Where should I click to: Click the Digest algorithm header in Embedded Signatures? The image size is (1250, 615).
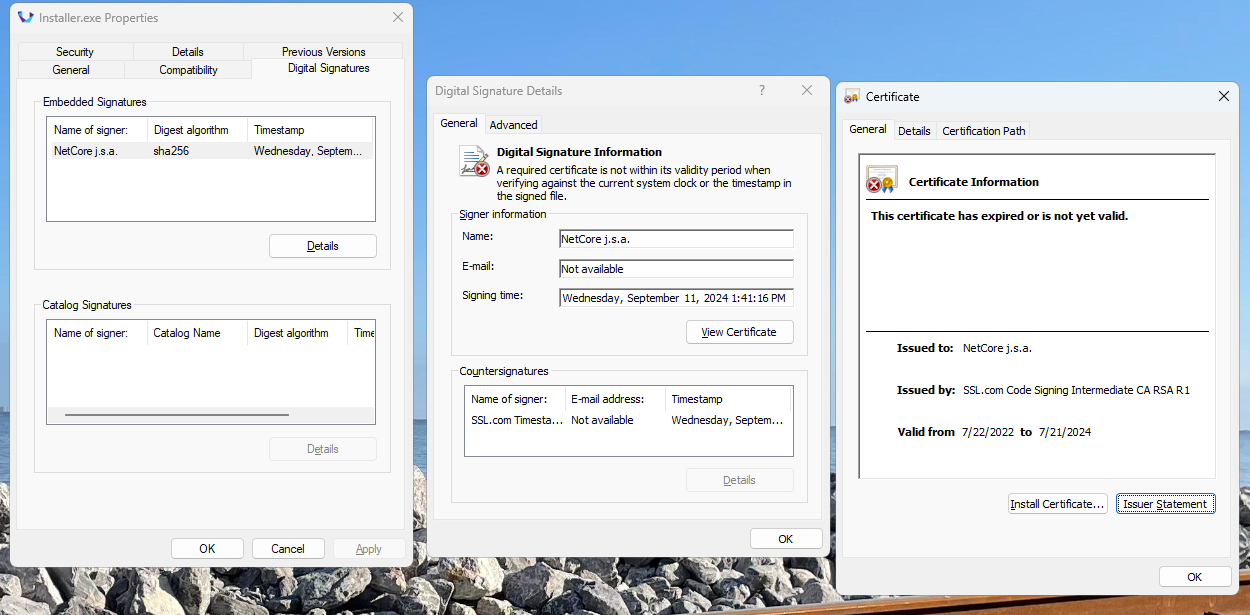(197, 130)
